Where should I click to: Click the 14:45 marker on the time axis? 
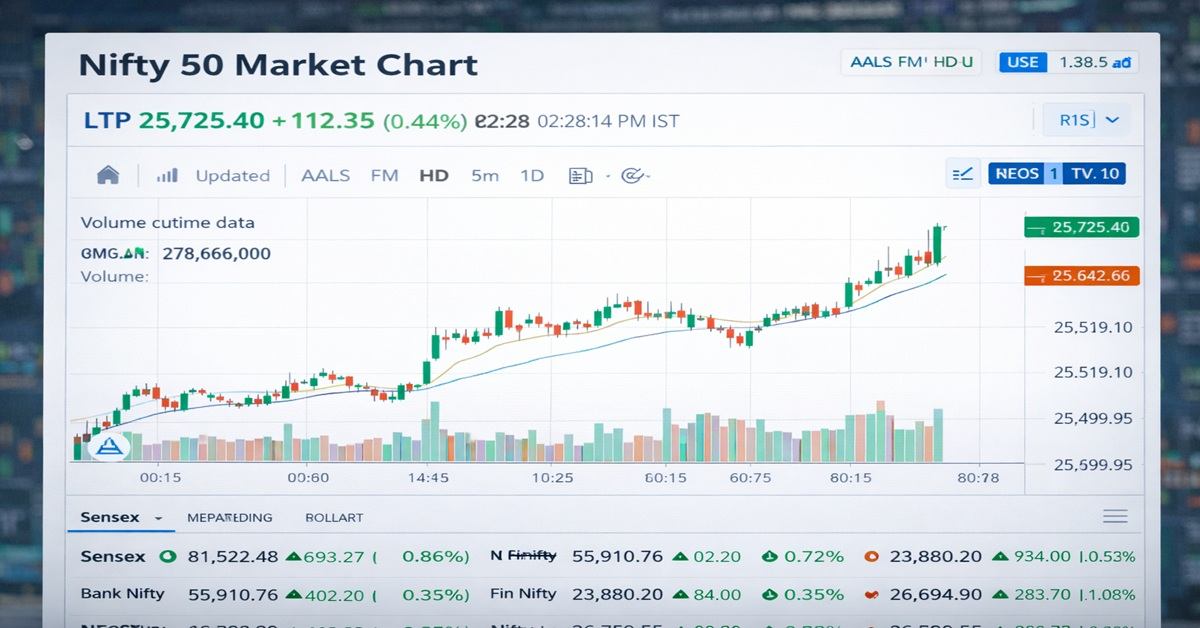[x=429, y=477]
